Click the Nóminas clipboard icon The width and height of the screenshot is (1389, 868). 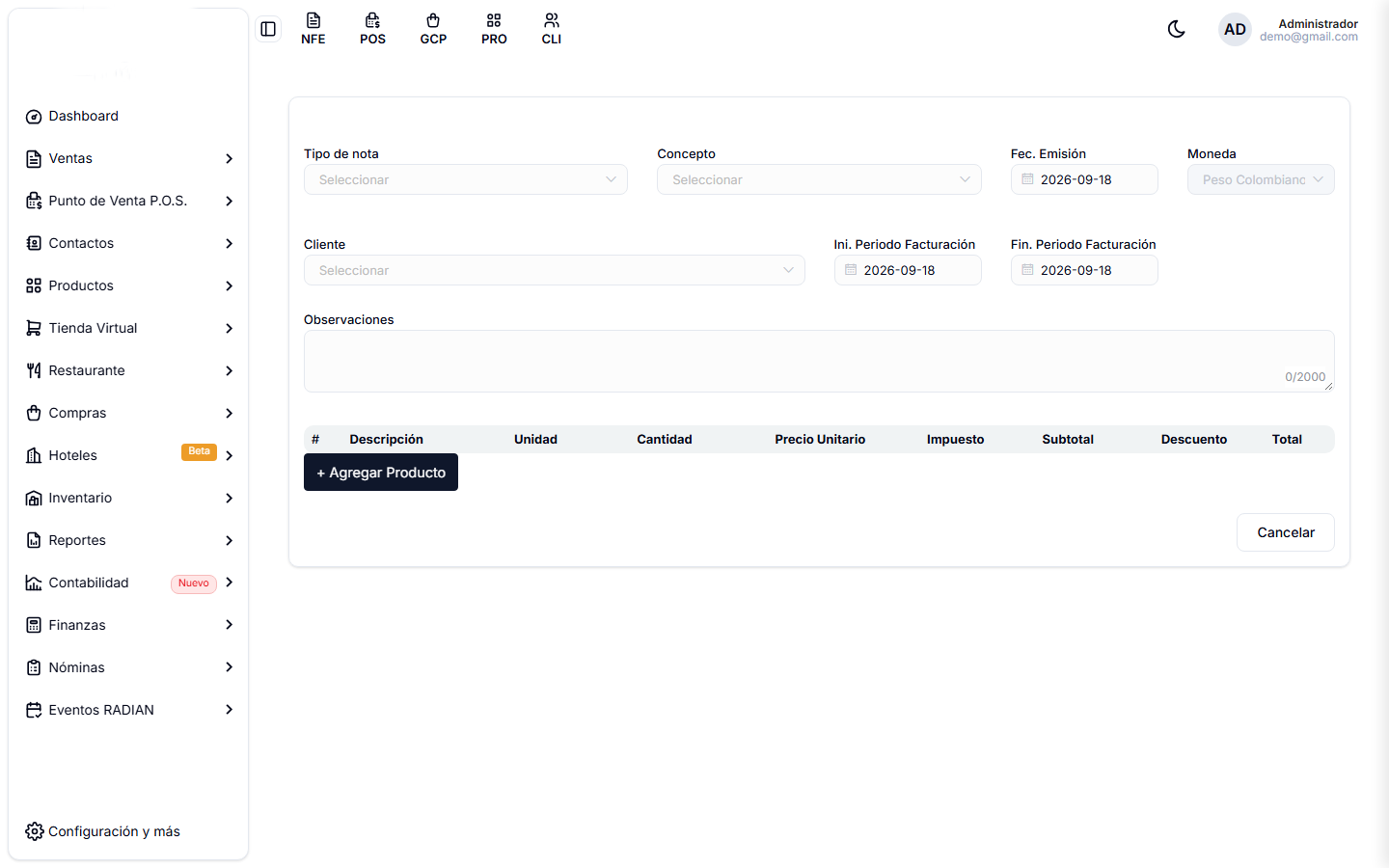[34, 667]
